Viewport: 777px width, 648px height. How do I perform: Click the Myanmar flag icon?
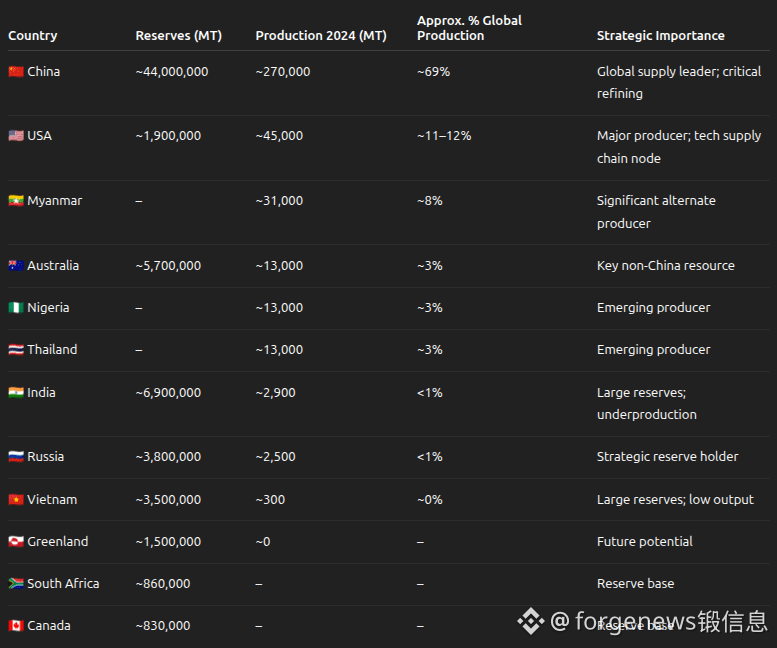pyautogui.click(x=15, y=201)
